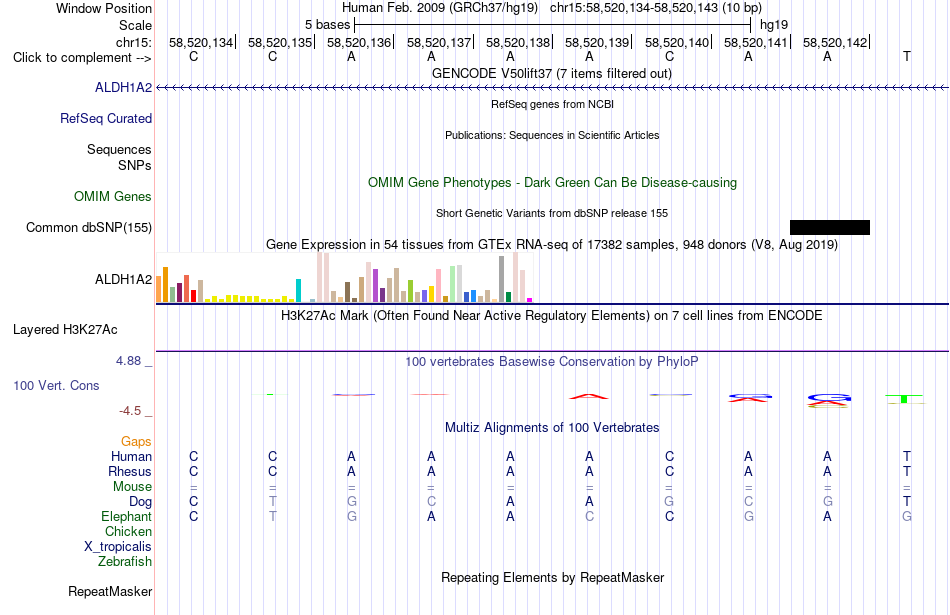Click the ALDH1A2 gene arrow line
Image resolution: width=950 pixels, height=615 pixels.
(x=552, y=88)
